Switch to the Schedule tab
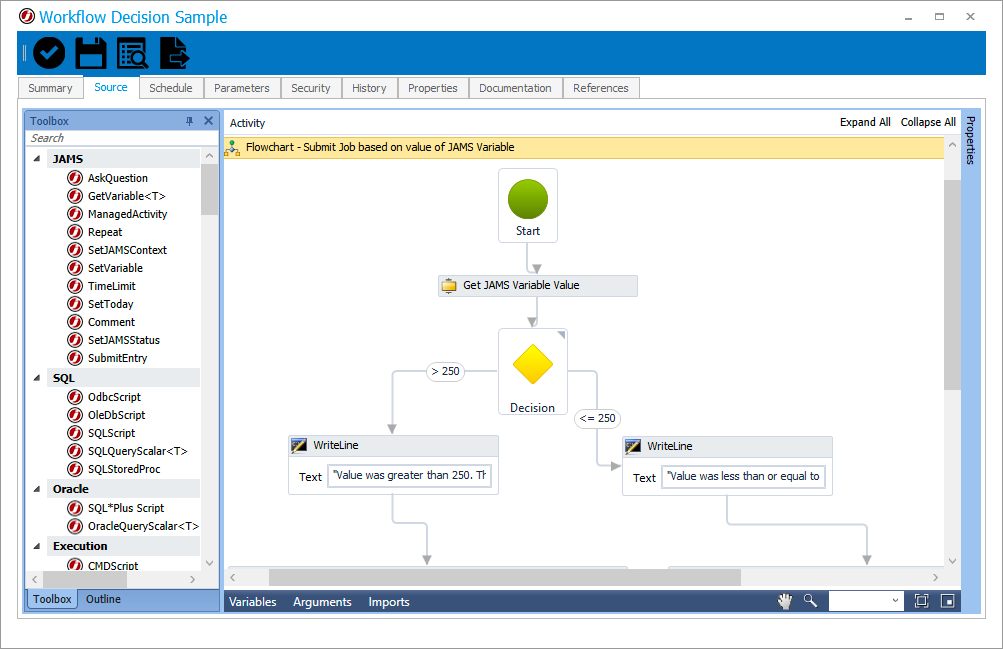Screen dimensions: 1003x649 click(x=171, y=88)
